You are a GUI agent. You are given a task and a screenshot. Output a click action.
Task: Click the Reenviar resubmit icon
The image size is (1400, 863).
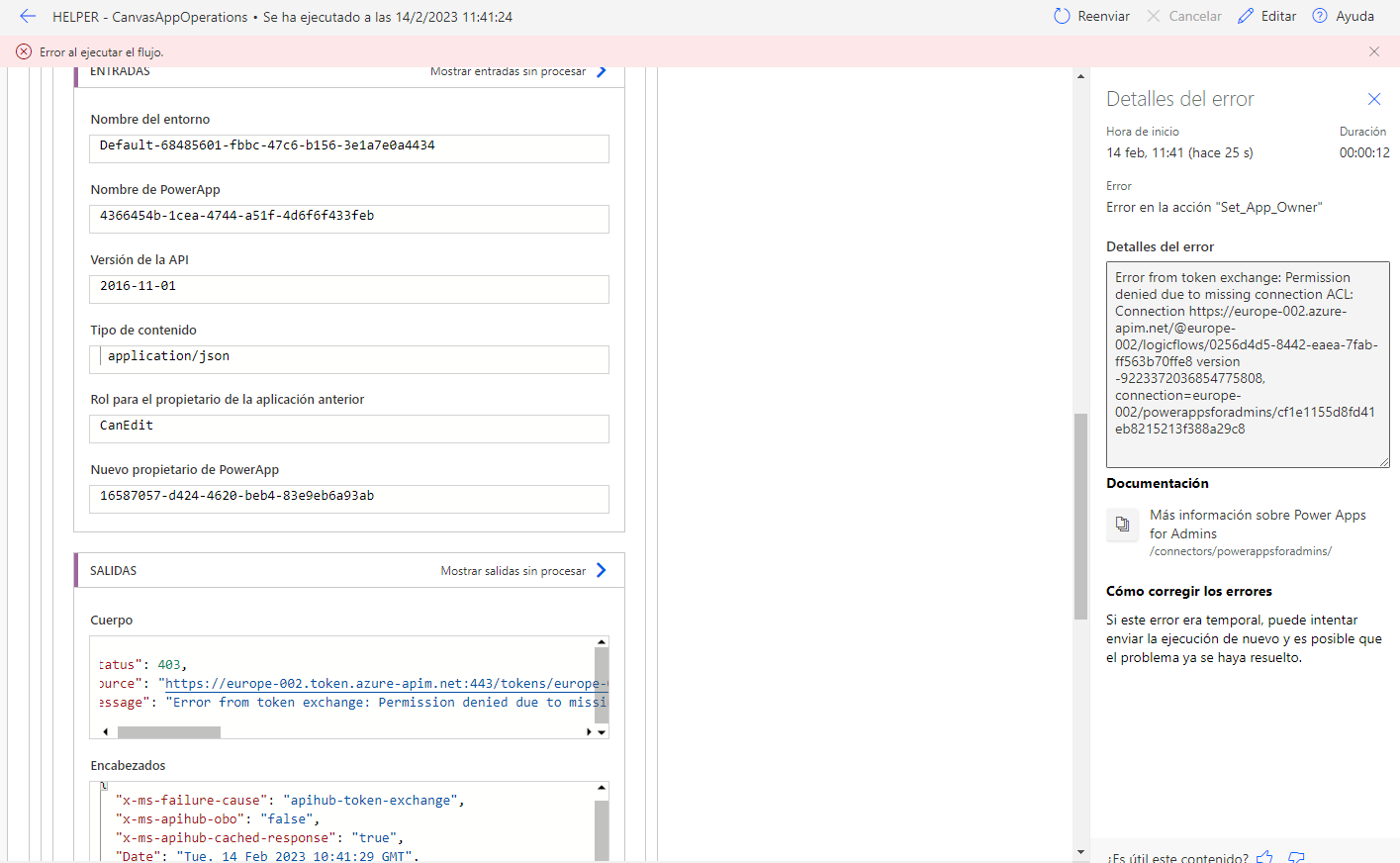click(1062, 16)
